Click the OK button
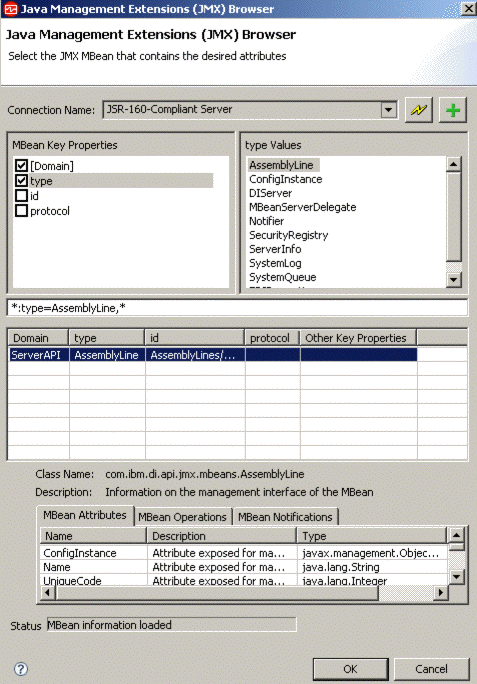The image size is (477, 684). 350,669
